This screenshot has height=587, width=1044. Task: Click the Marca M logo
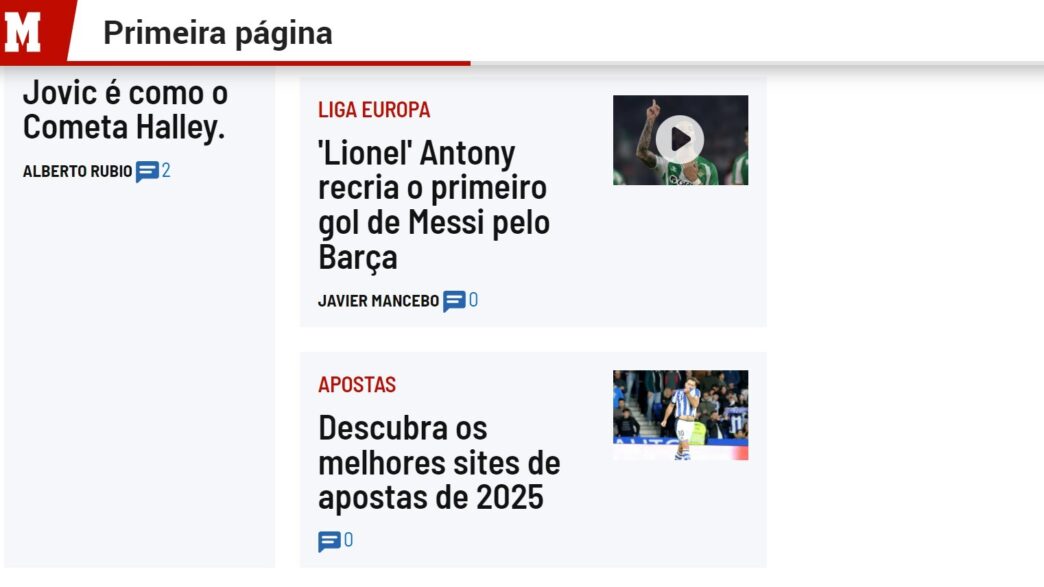tap(23, 32)
